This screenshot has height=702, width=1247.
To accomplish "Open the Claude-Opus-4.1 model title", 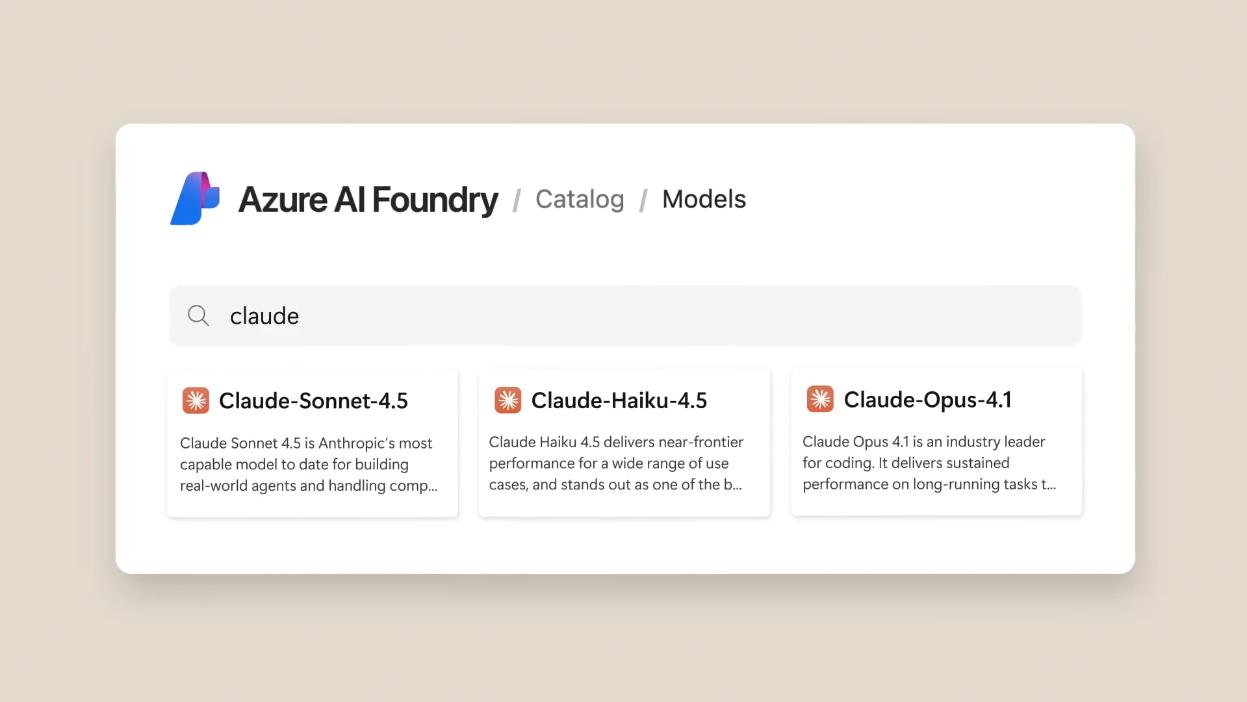I will [928, 400].
